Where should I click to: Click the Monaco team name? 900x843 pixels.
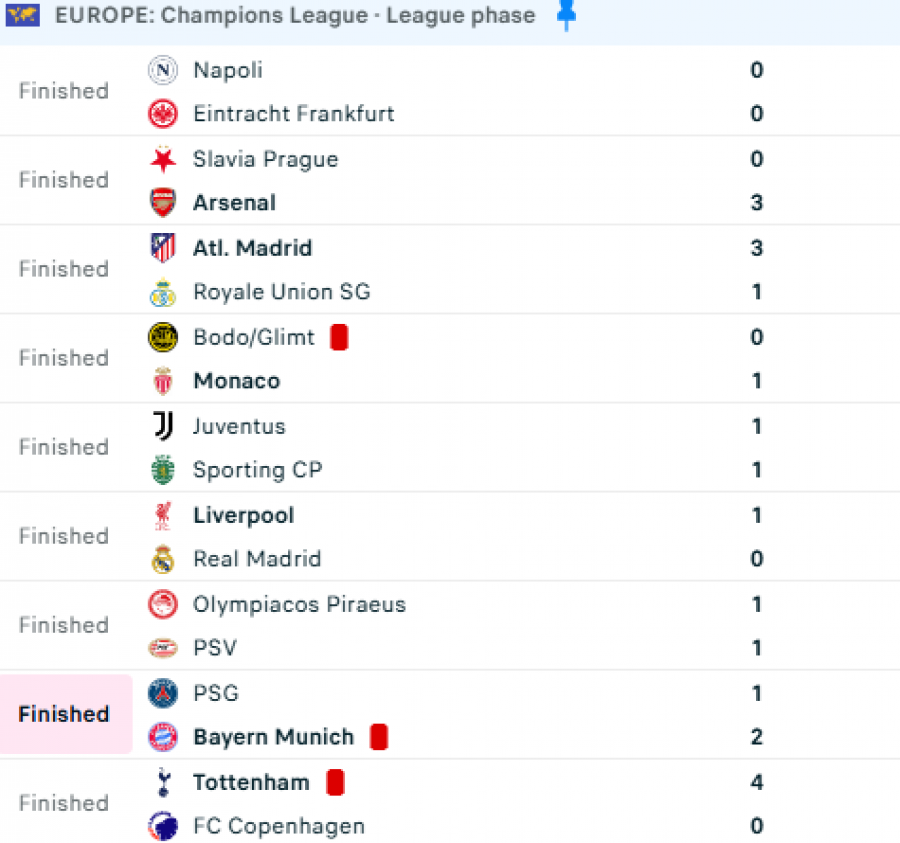236,381
